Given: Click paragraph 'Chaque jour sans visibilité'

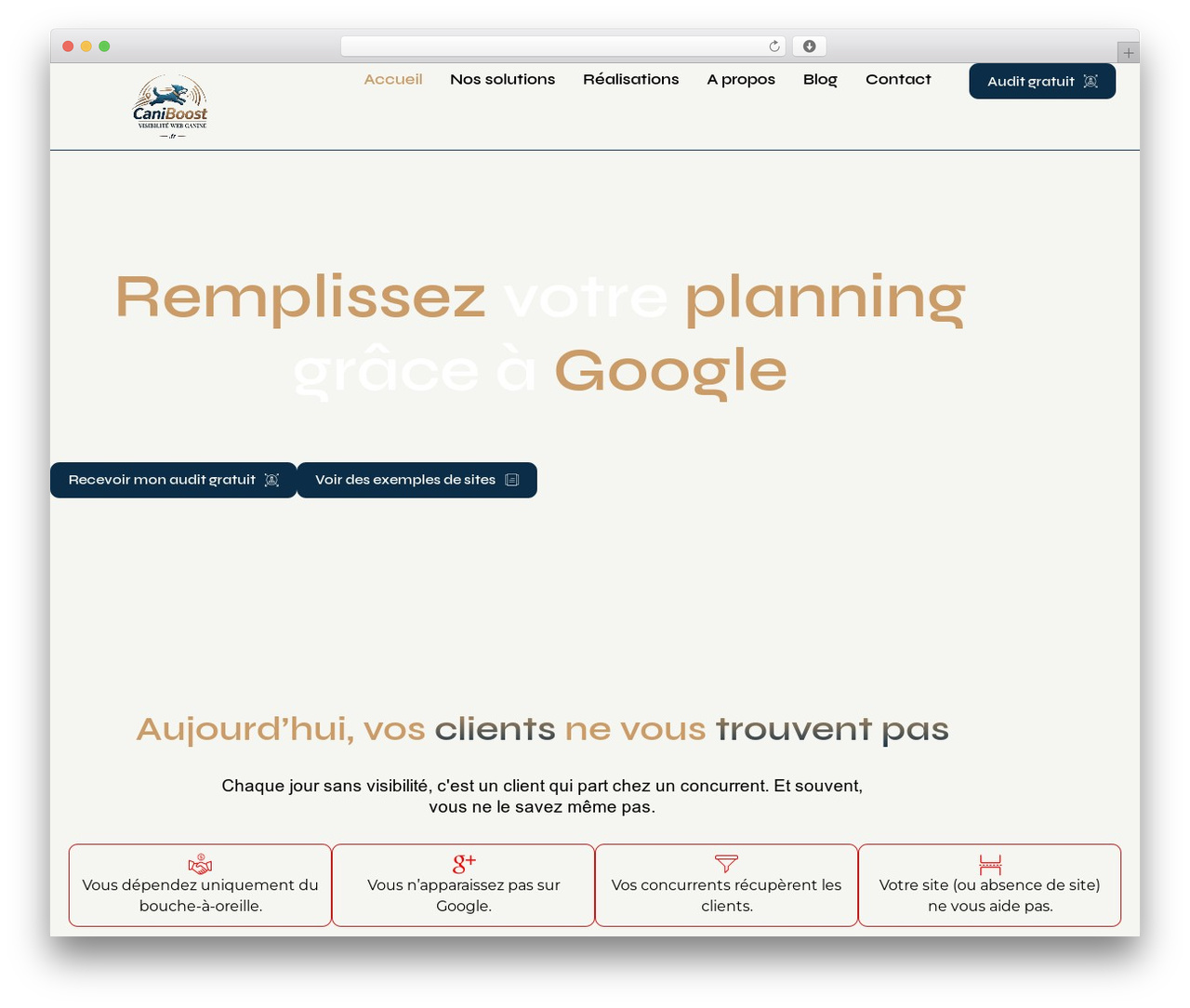Looking at the screenshot, I should [x=542, y=796].
